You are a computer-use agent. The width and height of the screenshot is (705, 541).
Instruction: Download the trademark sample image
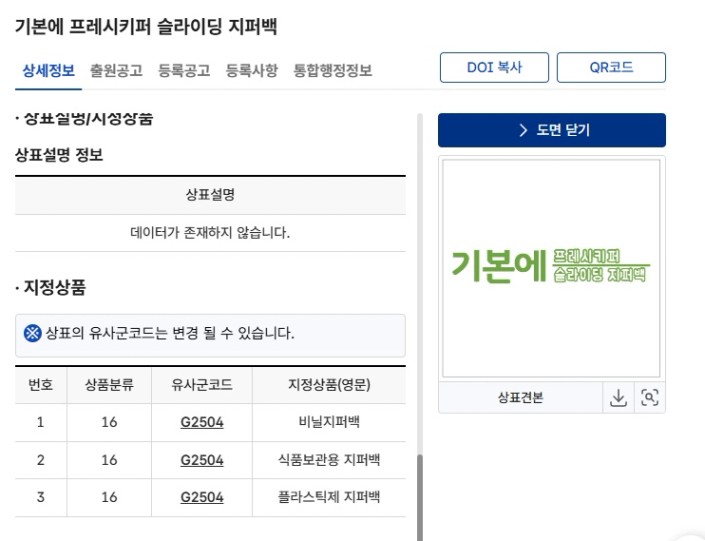[618, 398]
